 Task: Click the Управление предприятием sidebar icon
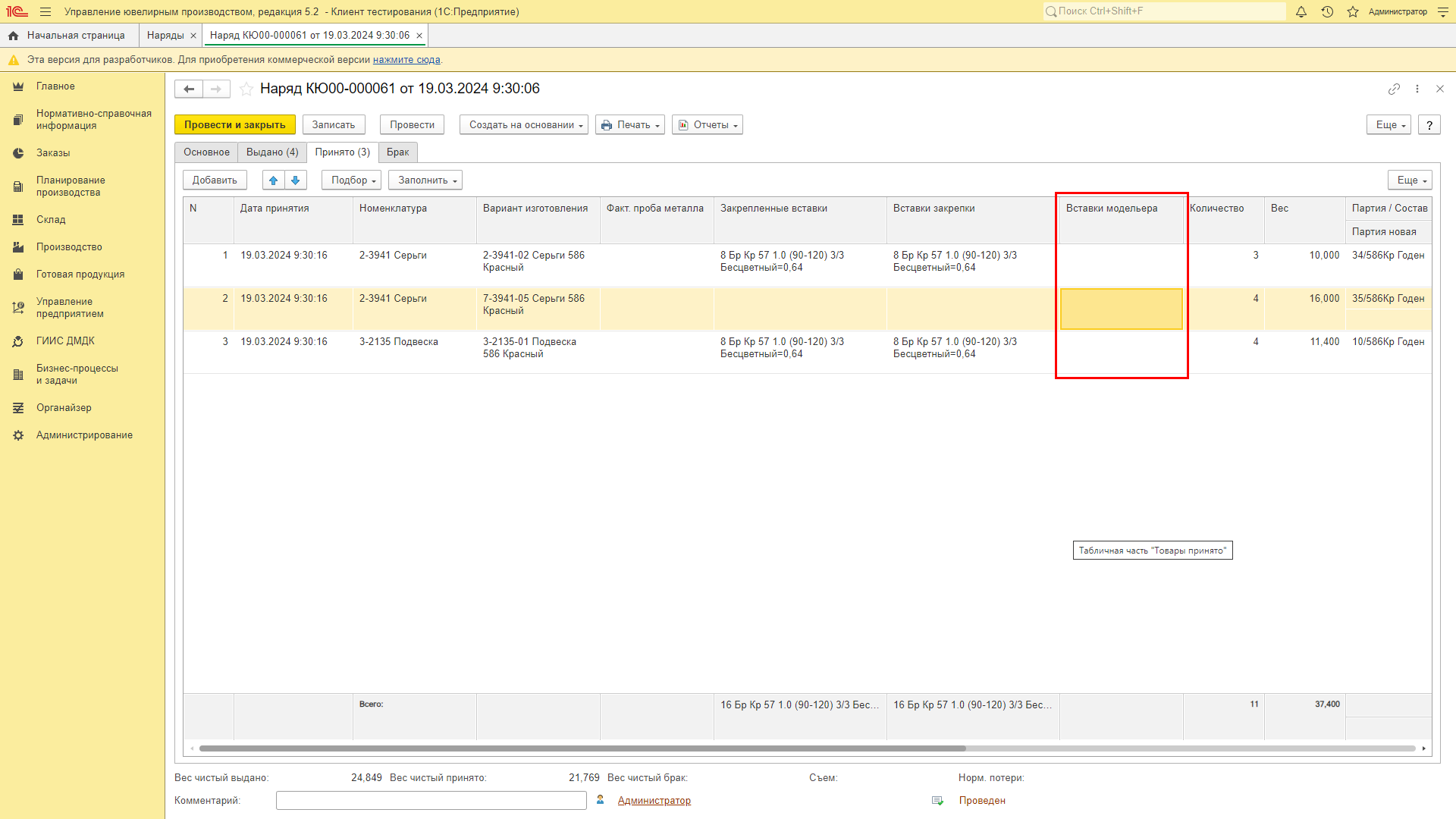[18, 308]
